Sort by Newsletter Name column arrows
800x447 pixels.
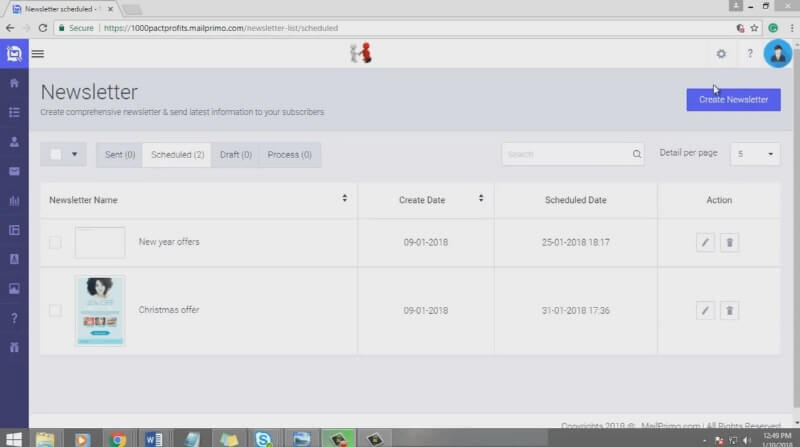tap(344, 198)
